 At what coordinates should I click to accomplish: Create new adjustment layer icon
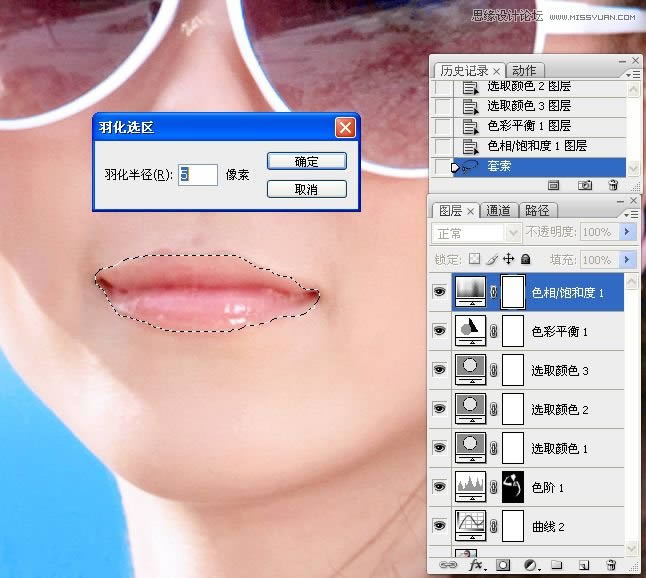click(x=531, y=565)
